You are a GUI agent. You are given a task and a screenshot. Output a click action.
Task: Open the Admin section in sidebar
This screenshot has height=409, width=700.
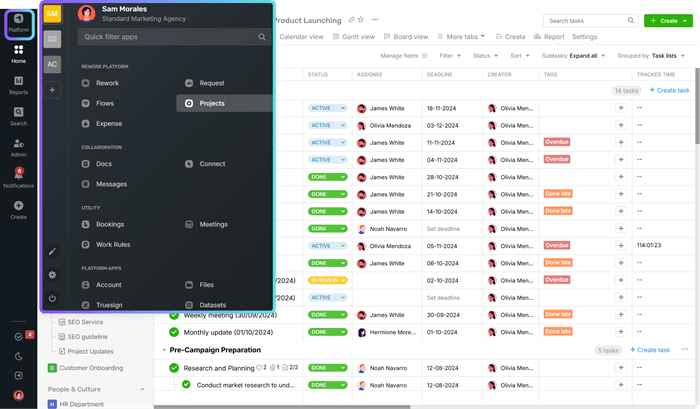[18, 146]
